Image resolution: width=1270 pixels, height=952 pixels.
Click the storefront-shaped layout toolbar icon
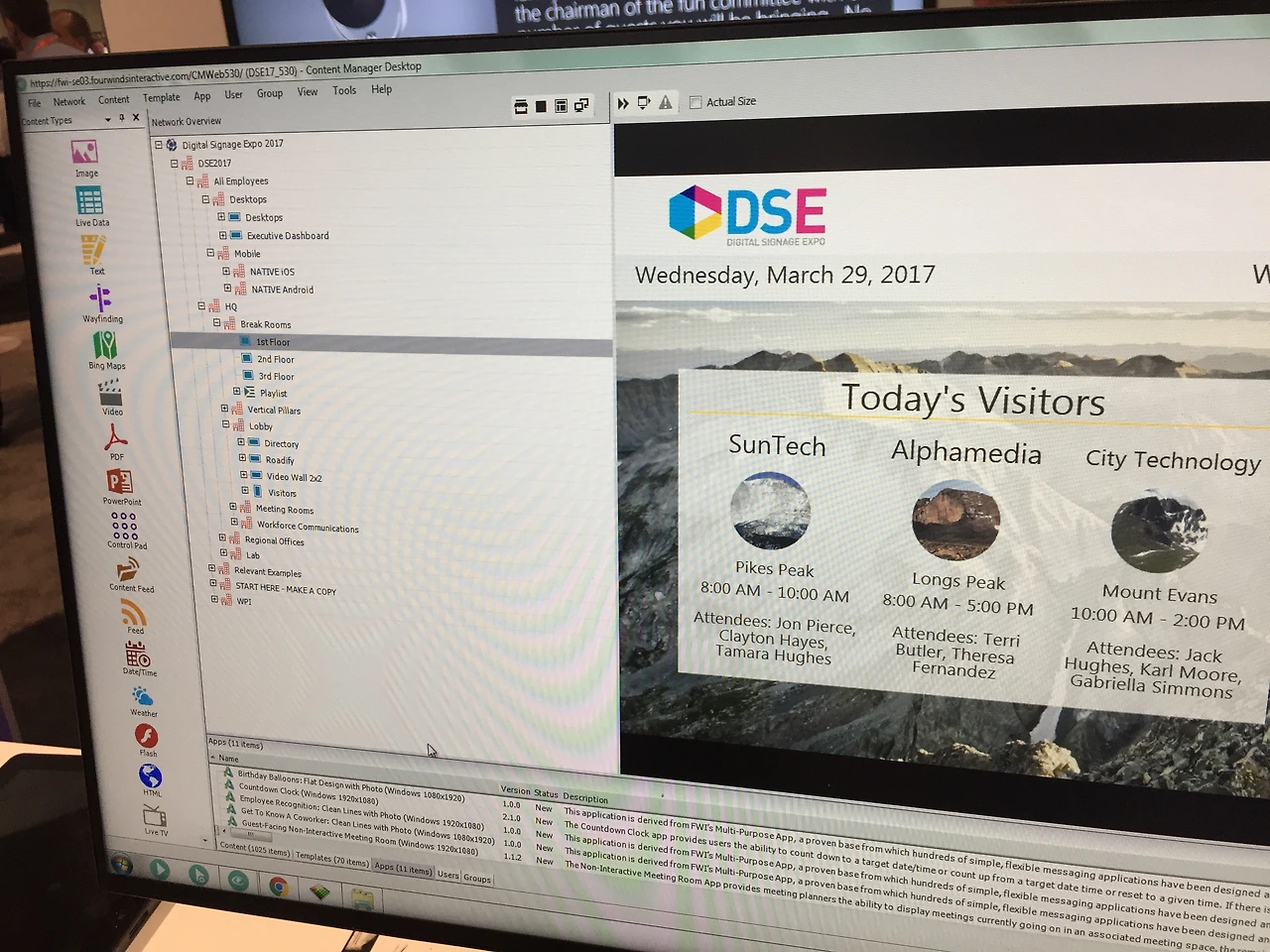[521, 107]
